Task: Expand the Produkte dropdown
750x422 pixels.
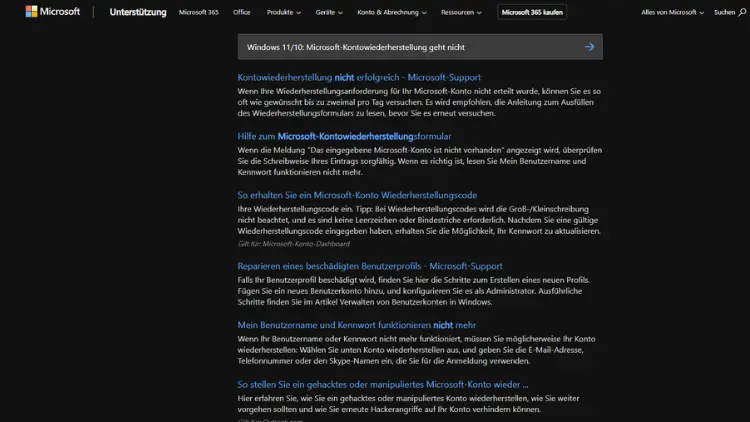Action: pyautogui.click(x=284, y=12)
